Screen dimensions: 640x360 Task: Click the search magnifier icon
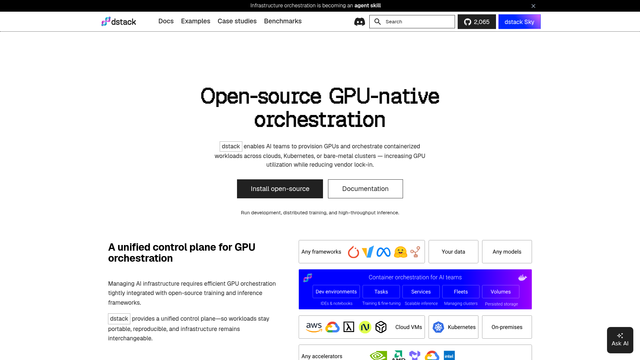tap(378, 22)
